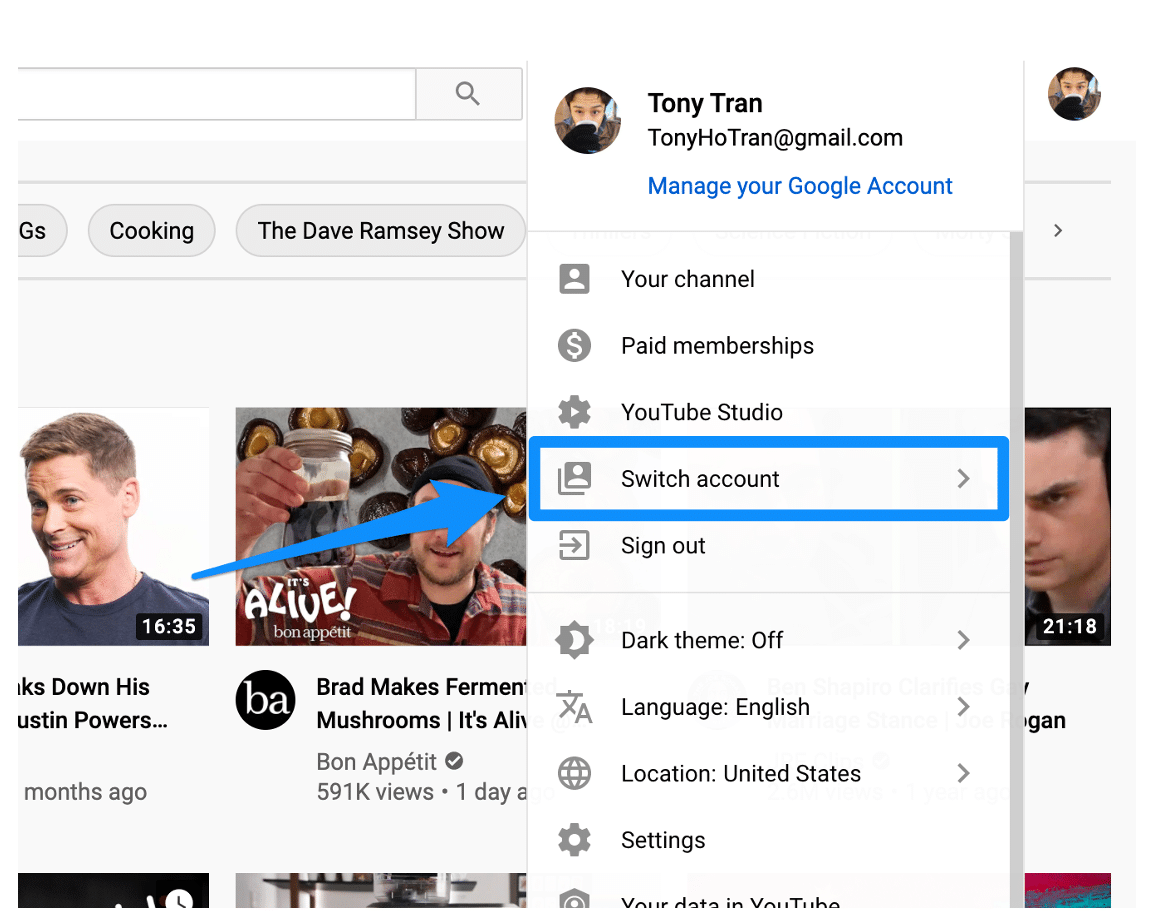Click the Sign out arrow icon
The width and height of the screenshot is (1152, 924).
tap(574, 545)
